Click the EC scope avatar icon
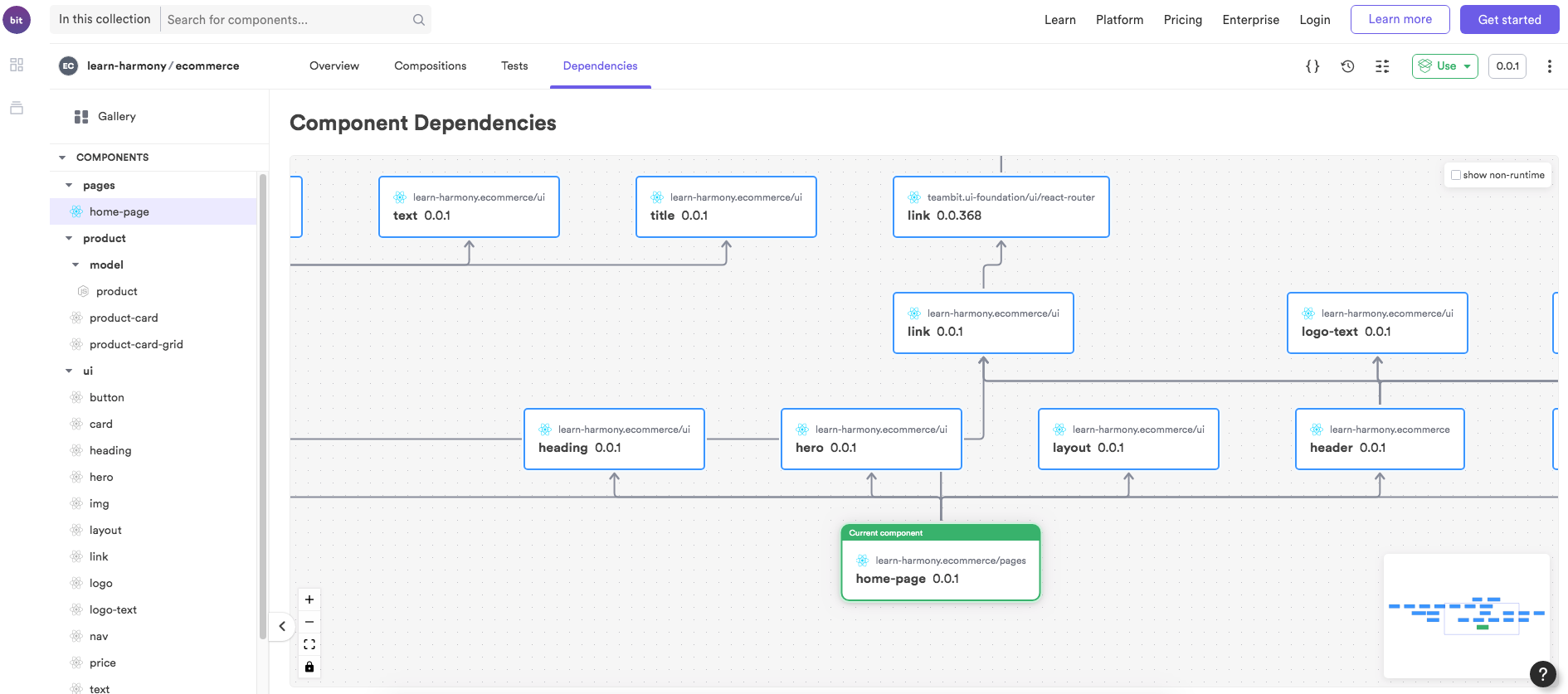Image resolution: width=1568 pixels, height=694 pixels. click(x=69, y=66)
